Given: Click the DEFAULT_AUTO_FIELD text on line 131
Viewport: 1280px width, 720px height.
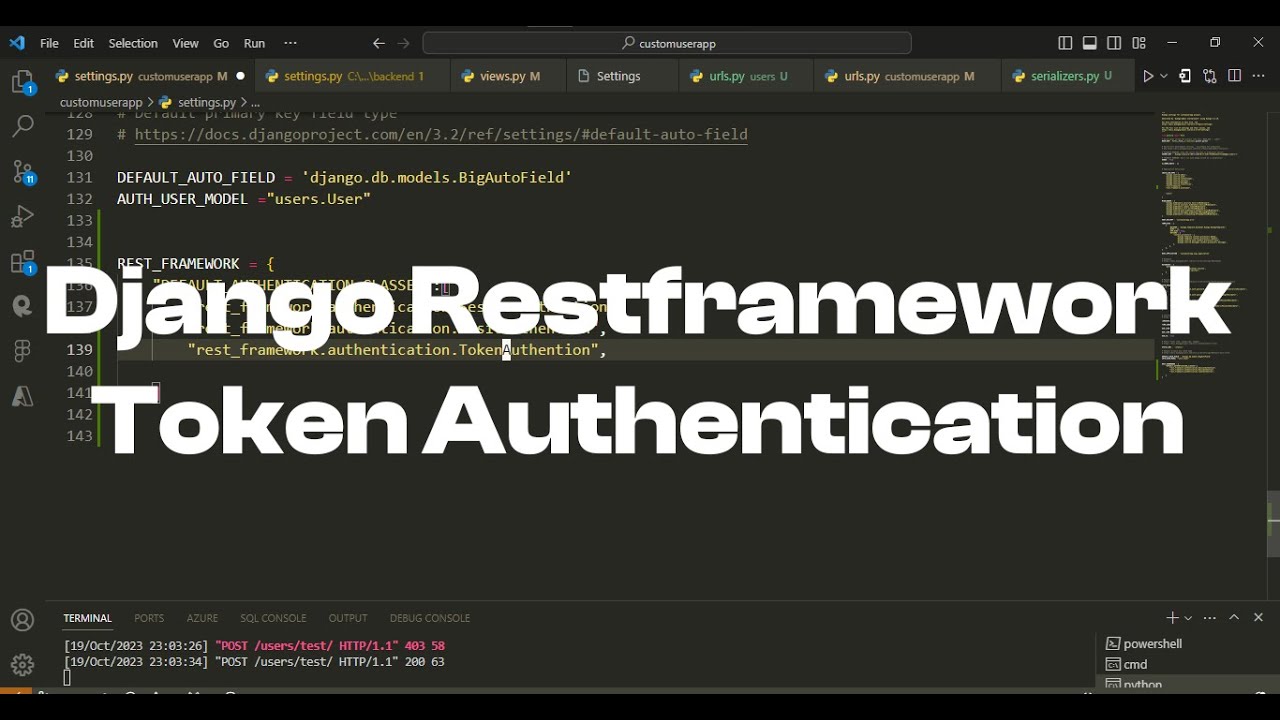Looking at the screenshot, I should pyautogui.click(x=196, y=177).
